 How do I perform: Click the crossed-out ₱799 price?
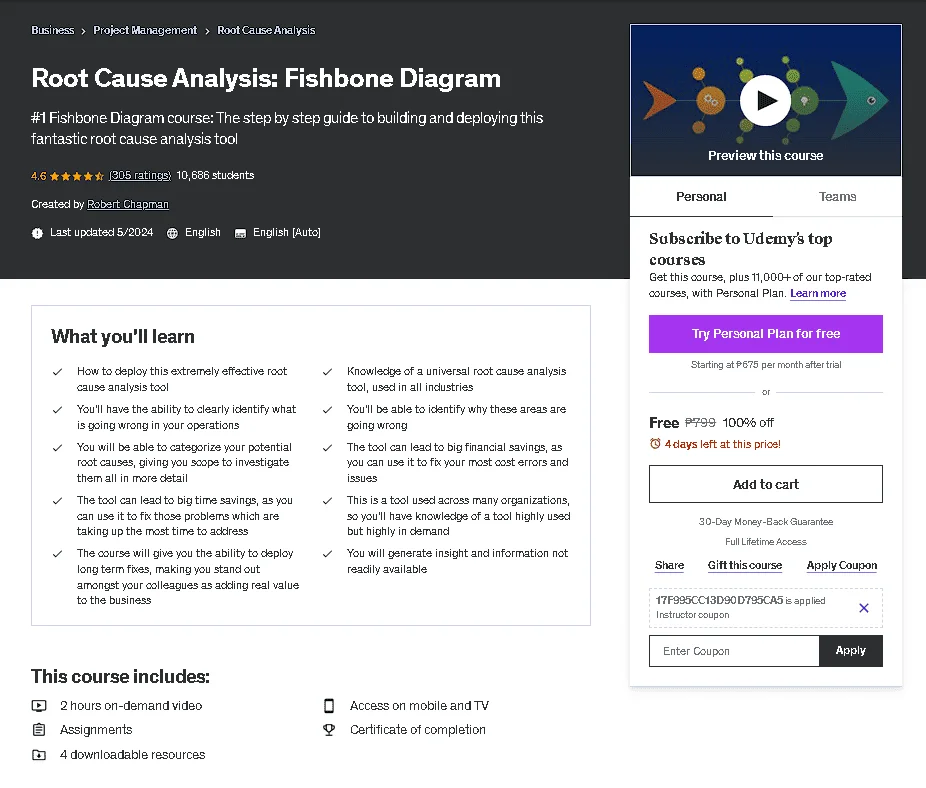click(700, 423)
